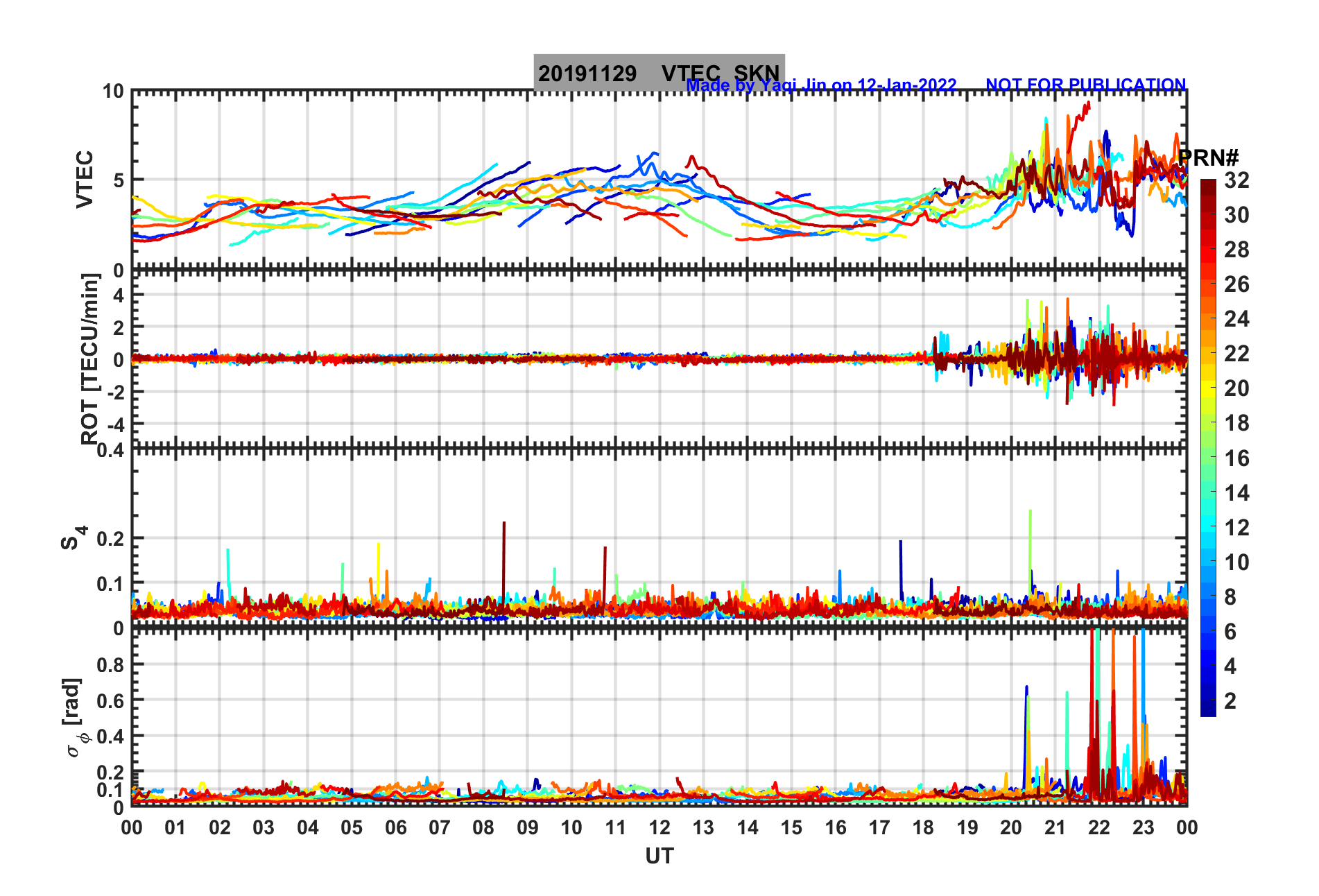Click x-axis hour tick '21'
1319x896 pixels.
tap(1055, 827)
